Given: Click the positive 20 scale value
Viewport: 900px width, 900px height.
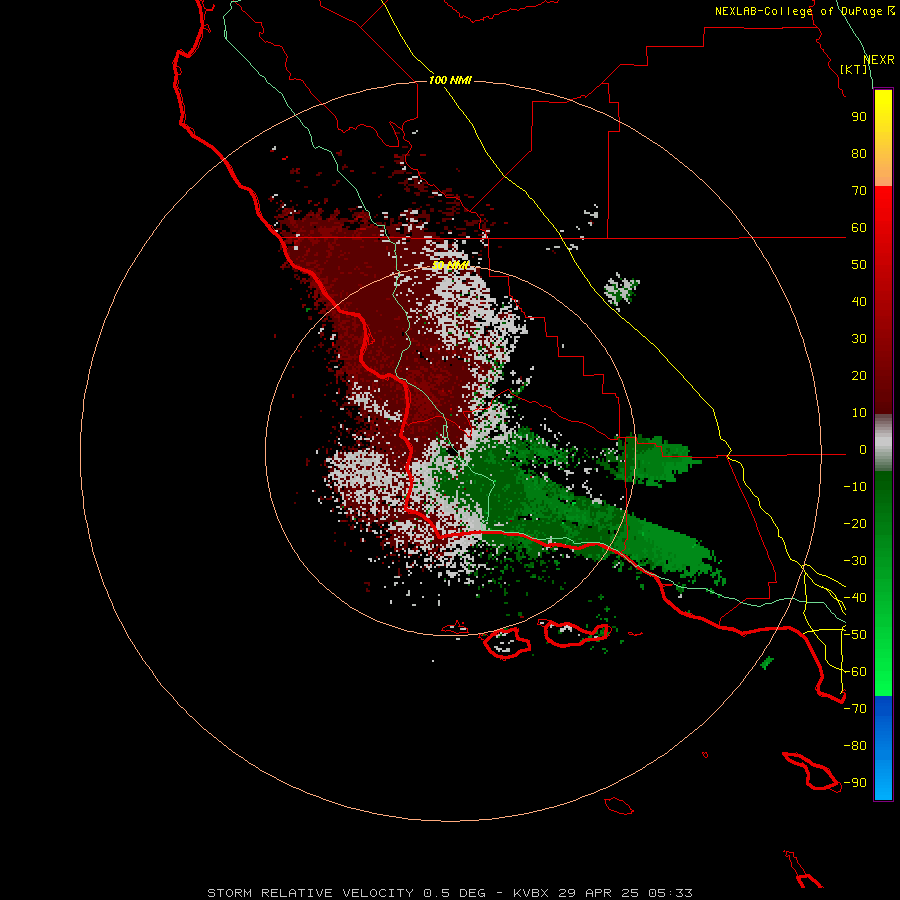Looking at the screenshot, I should click(x=859, y=376).
